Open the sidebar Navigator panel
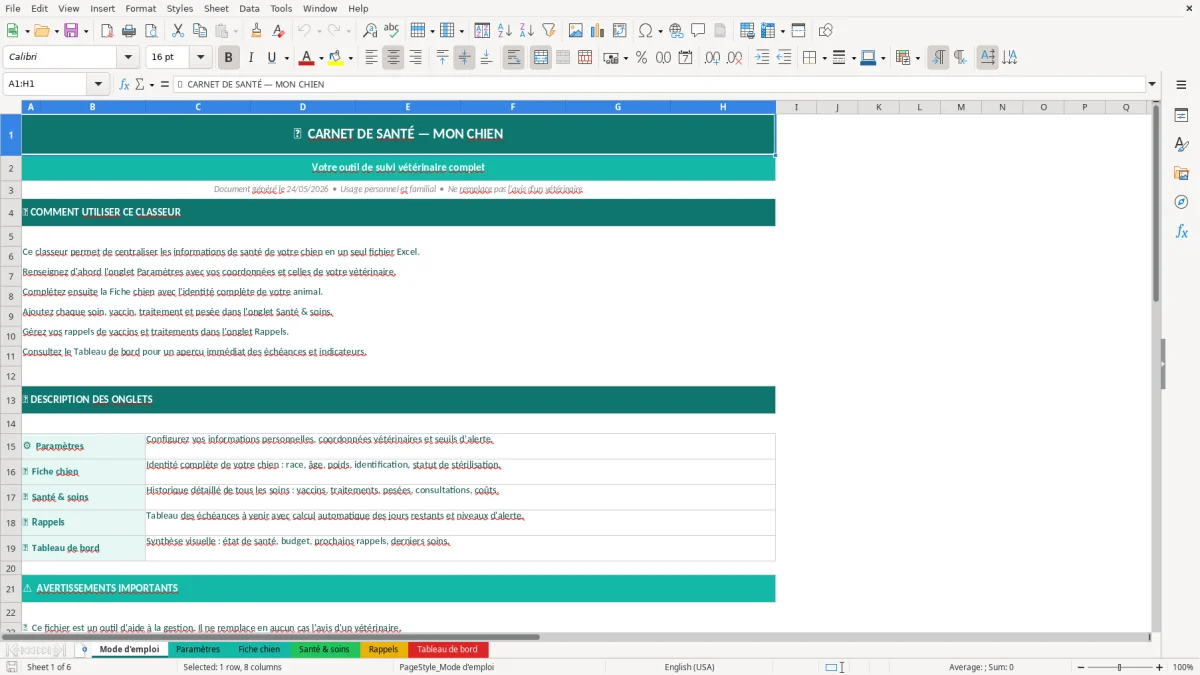This screenshot has width=1200, height=675. coord(1181,203)
